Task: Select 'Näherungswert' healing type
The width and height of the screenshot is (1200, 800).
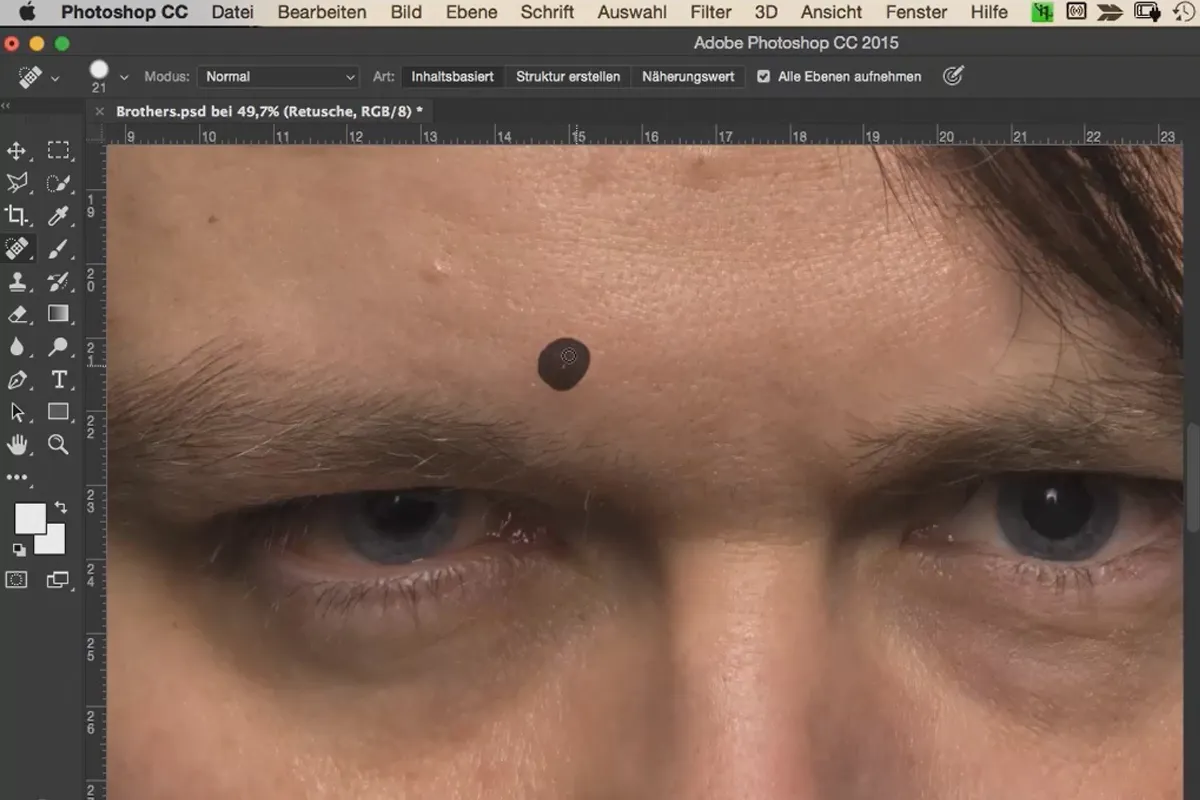Action: click(x=688, y=76)
